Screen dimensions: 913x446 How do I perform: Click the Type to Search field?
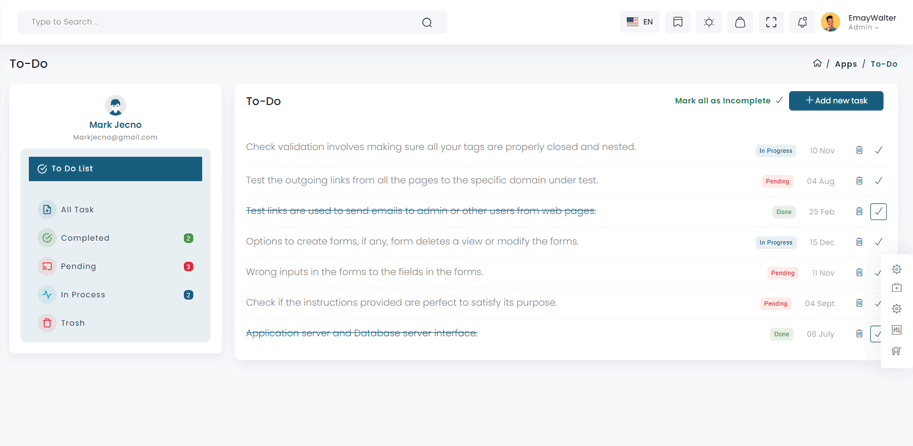click(220, 22)
